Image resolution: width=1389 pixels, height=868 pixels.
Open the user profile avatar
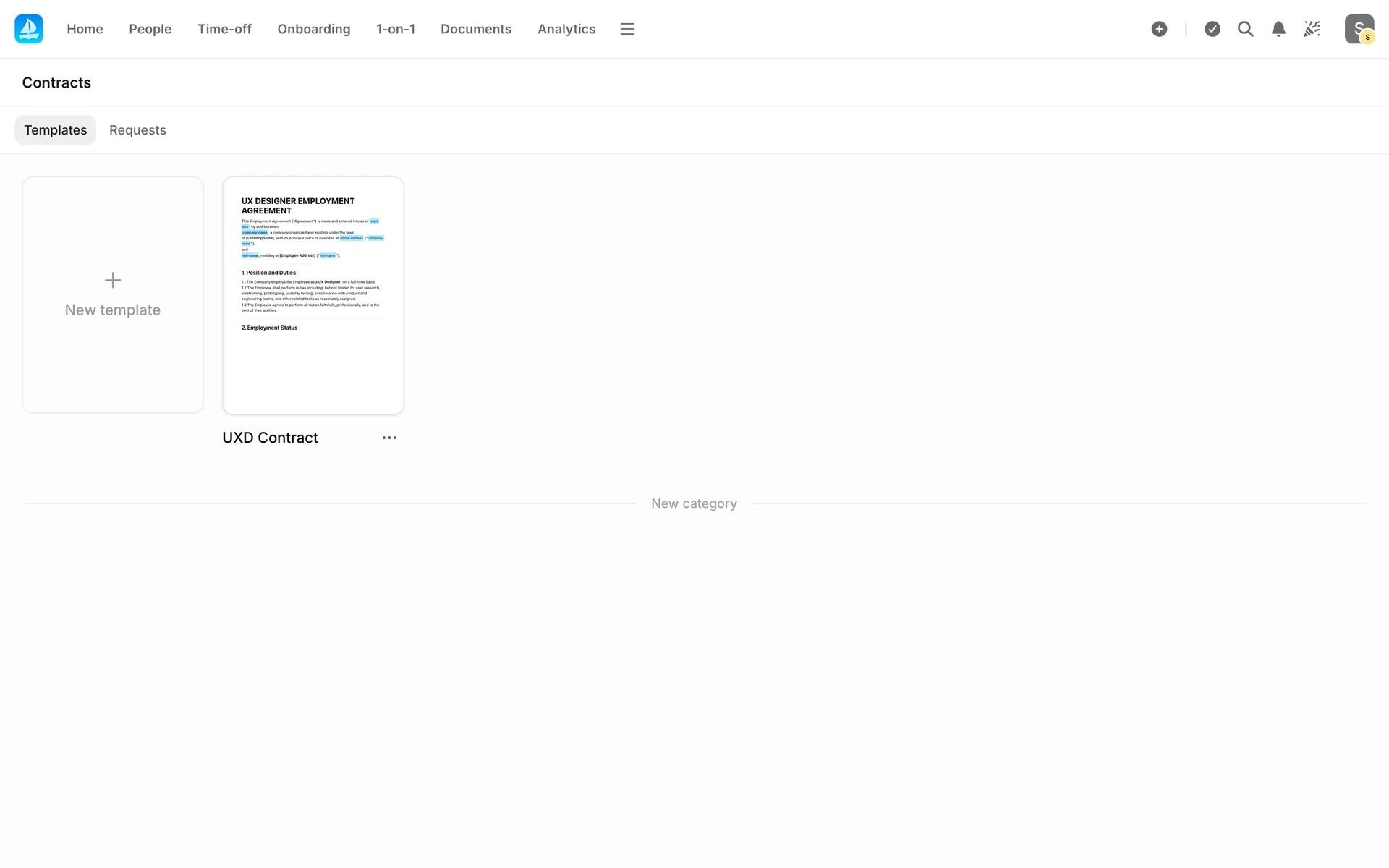point(1359,29)
